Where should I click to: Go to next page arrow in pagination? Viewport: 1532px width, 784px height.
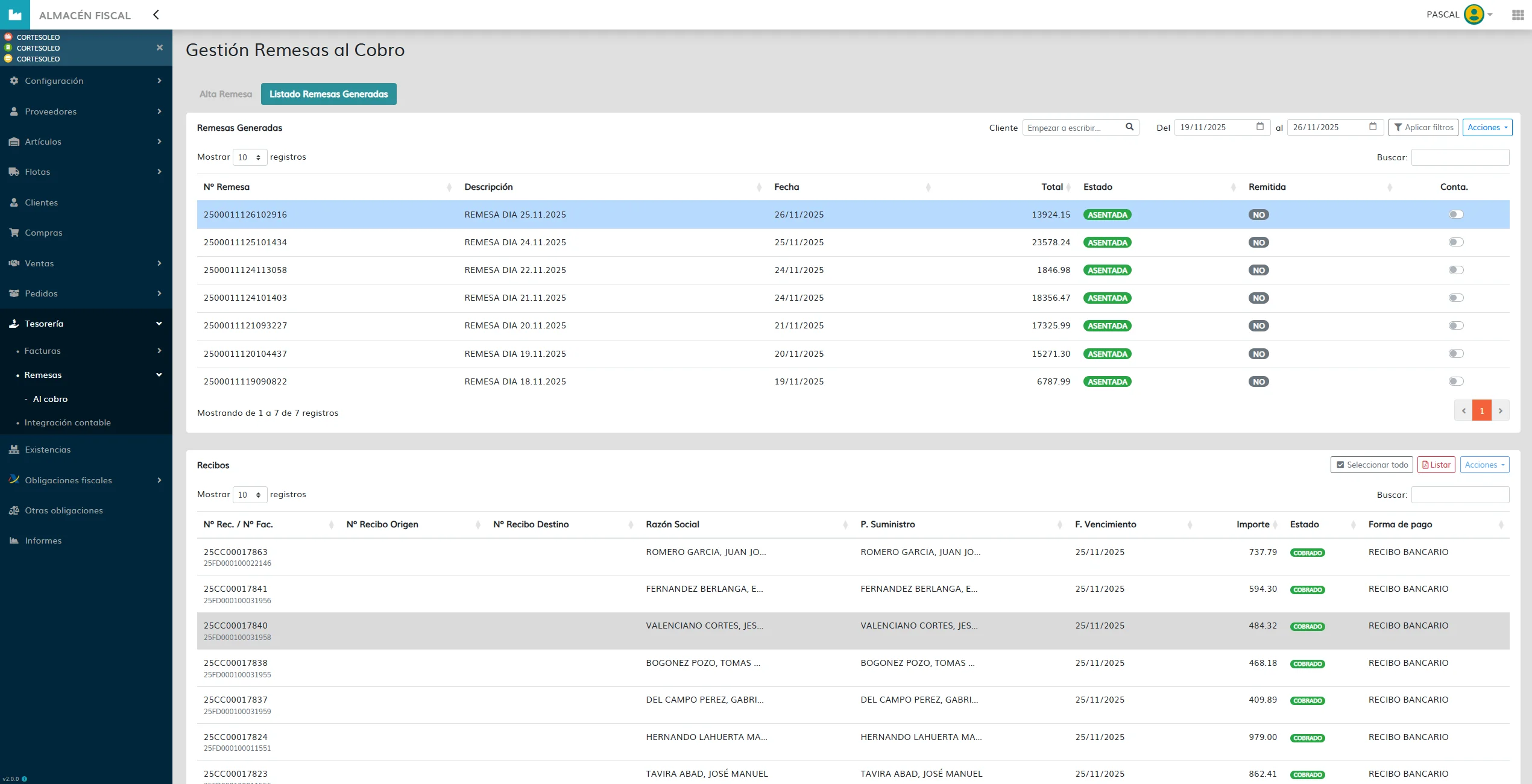click(1501, 410)
